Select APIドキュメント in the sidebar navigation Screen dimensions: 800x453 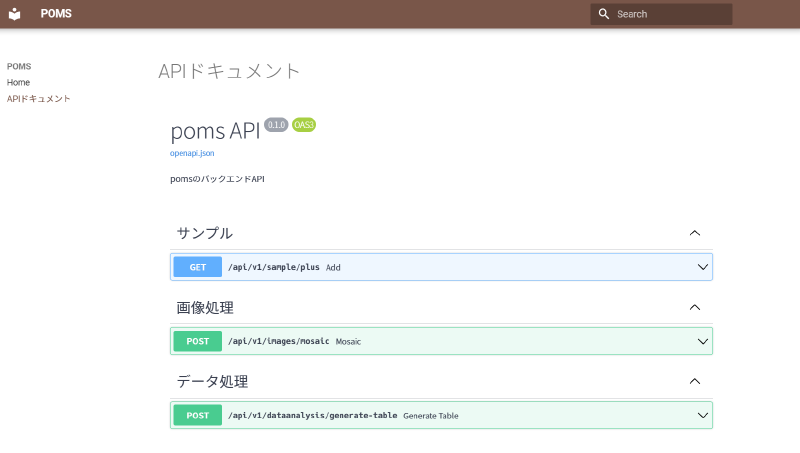(x=38, y=98)
